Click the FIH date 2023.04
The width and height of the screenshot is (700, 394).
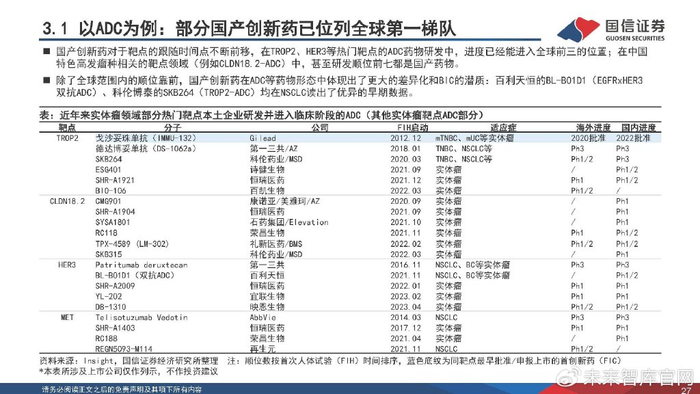pos(405,307)
